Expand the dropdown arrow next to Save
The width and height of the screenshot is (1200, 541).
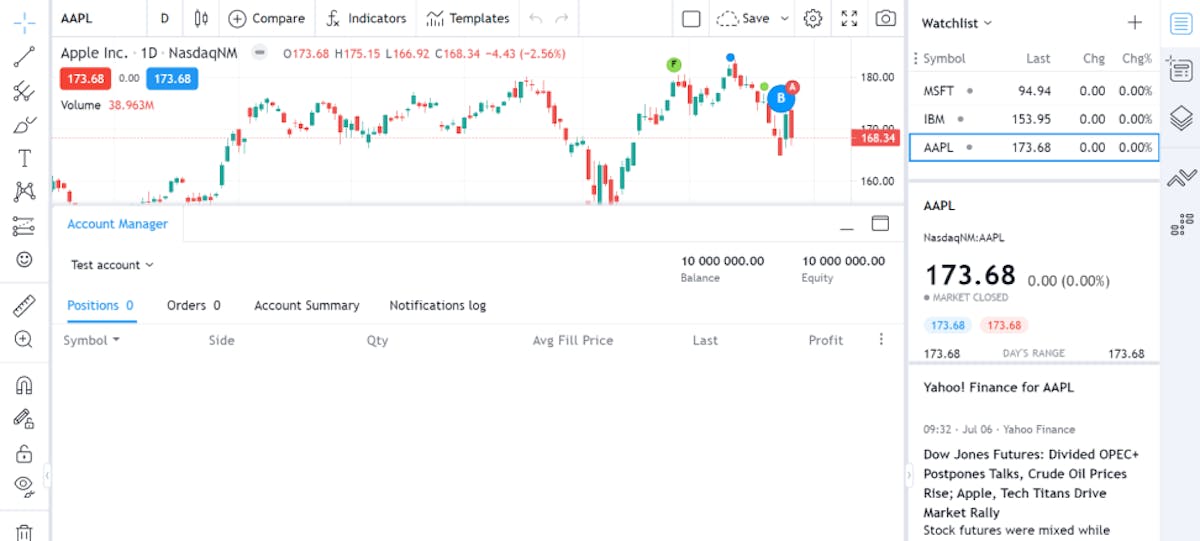pos(785,18)
